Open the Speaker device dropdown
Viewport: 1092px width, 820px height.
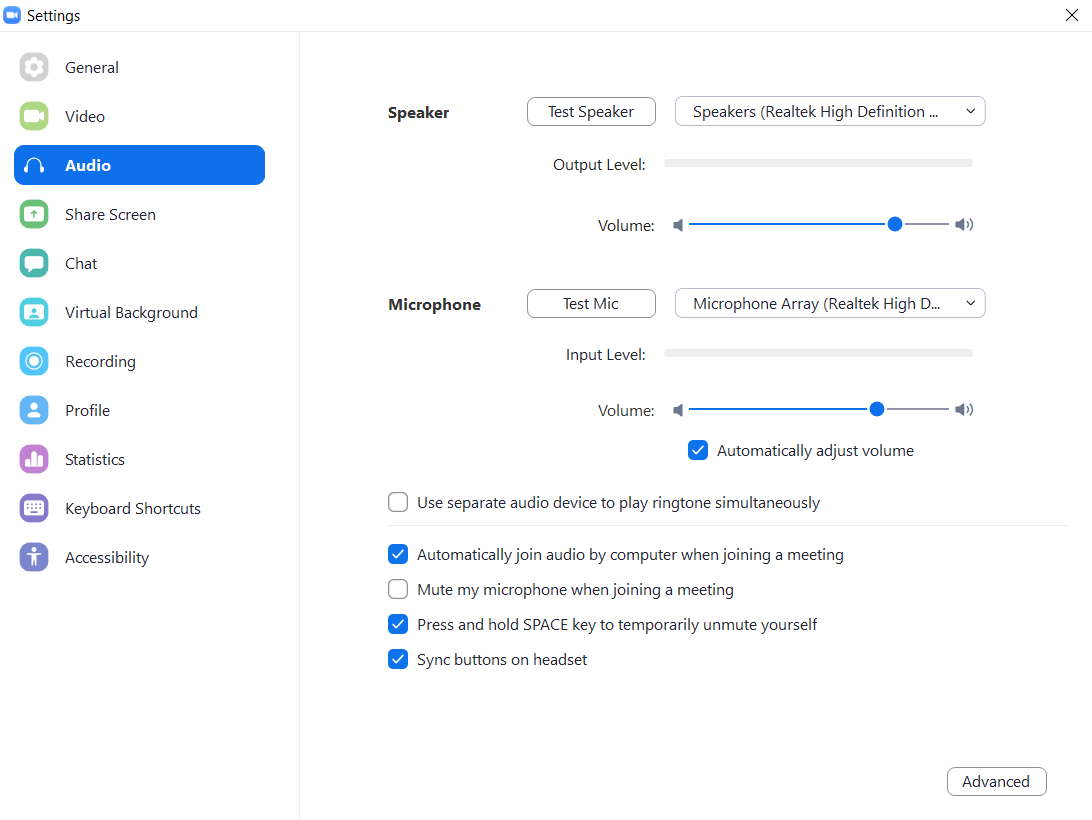coord(829,111)
